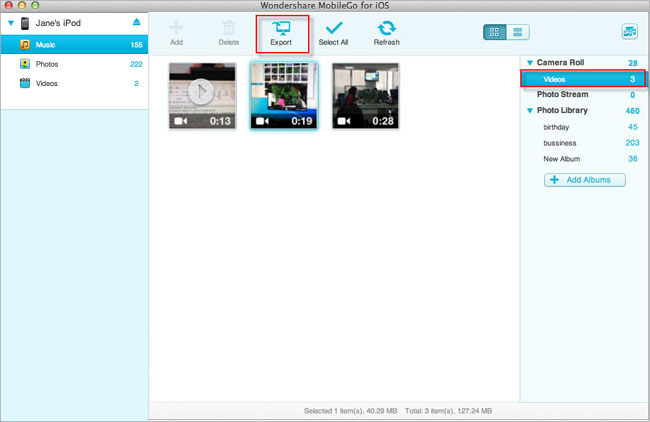Viewport: 650px width, 422px height.
Task: Select the 0:19 video thumbnail
Action: tap(284, 96)
